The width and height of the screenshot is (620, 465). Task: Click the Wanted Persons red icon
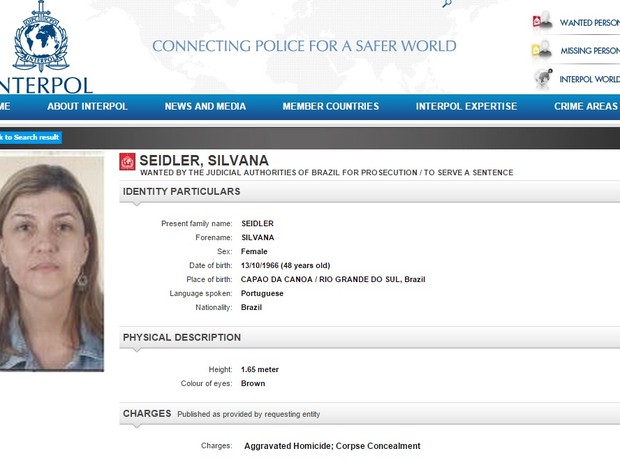click(x=542, y=22)
